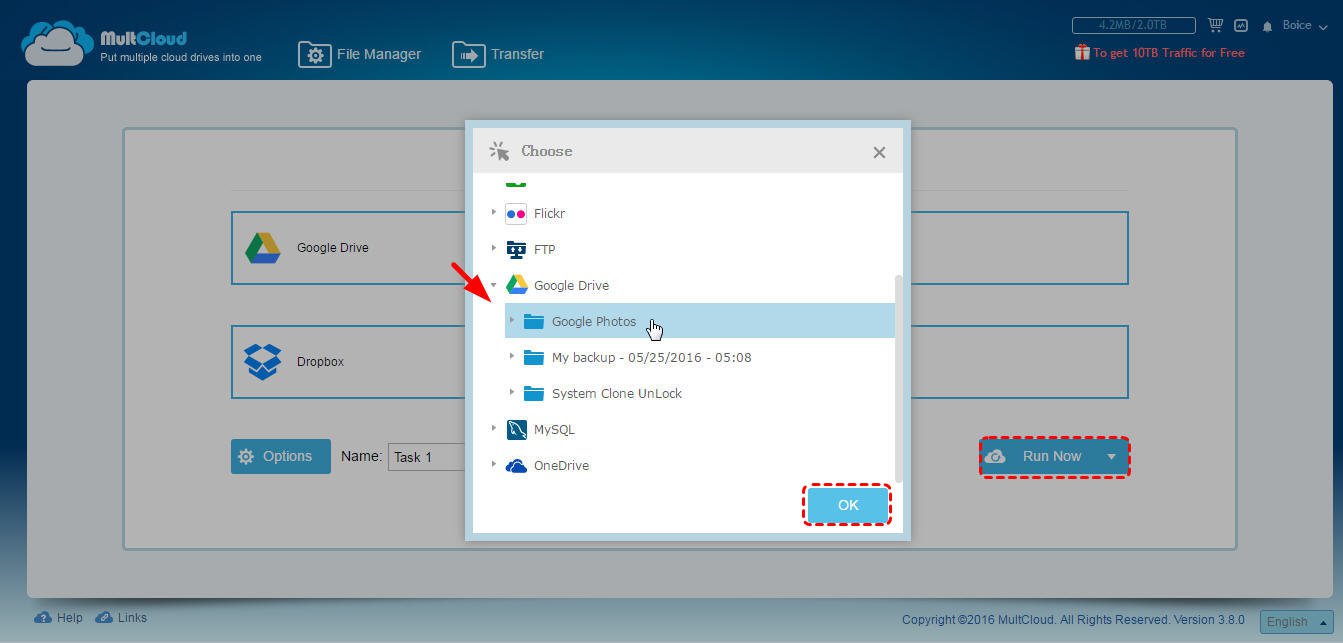This screenshot has height=643, width=1343.
Task: Select the FTP drive icon
Action: click(x=516, y=249)
